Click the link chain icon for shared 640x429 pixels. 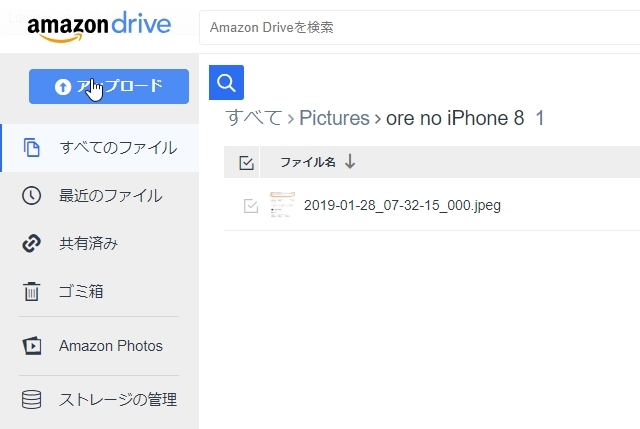point(31,243)
